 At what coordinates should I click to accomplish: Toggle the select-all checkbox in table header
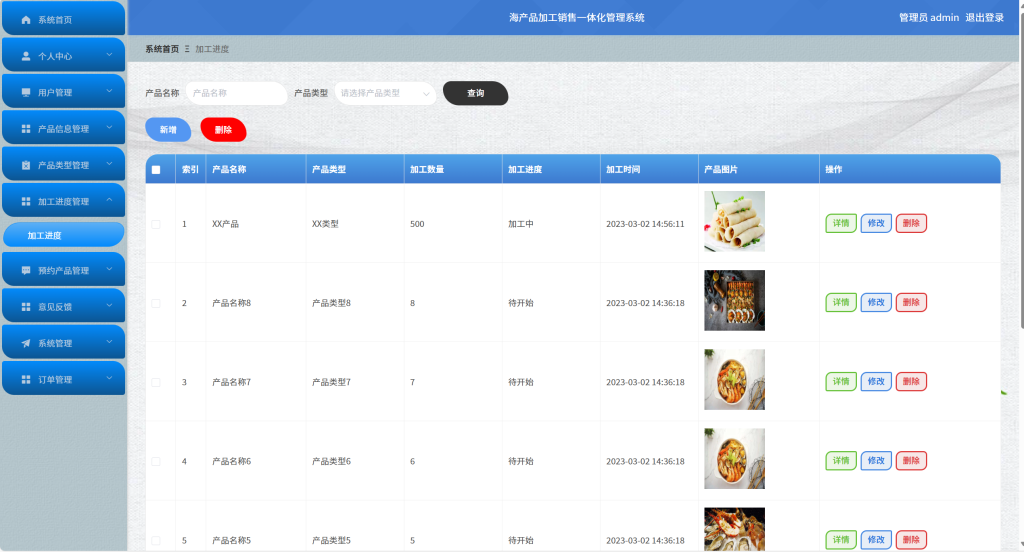156,170
